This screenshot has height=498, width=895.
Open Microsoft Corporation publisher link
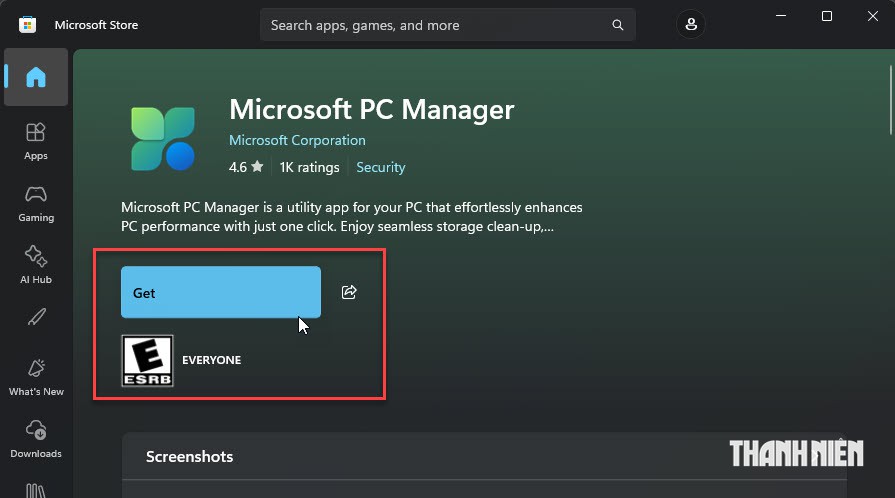click(297, 140)
